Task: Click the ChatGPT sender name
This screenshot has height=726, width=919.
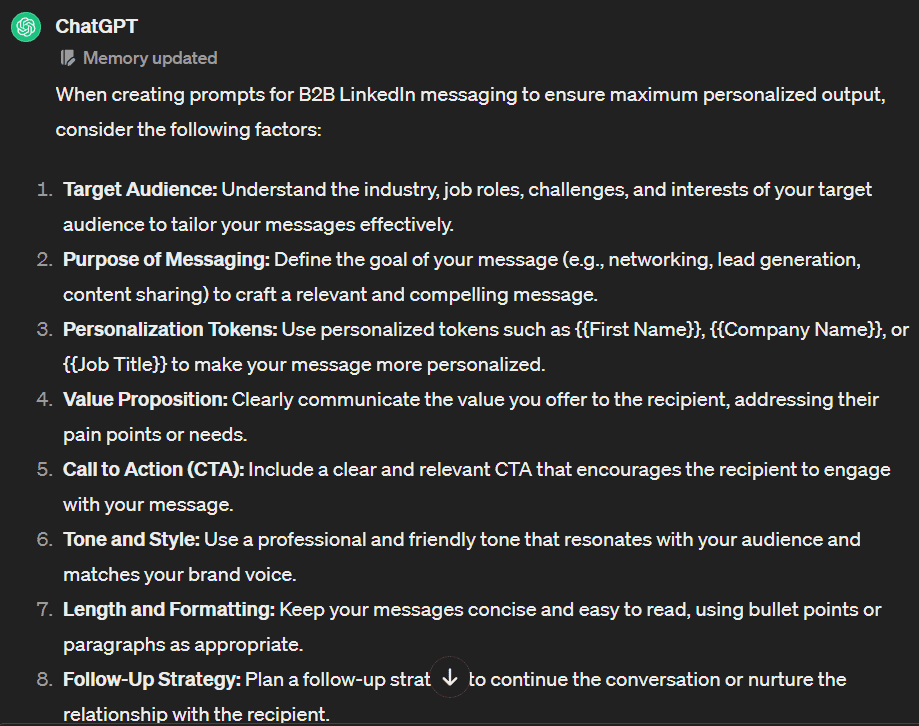Action: 96,26
